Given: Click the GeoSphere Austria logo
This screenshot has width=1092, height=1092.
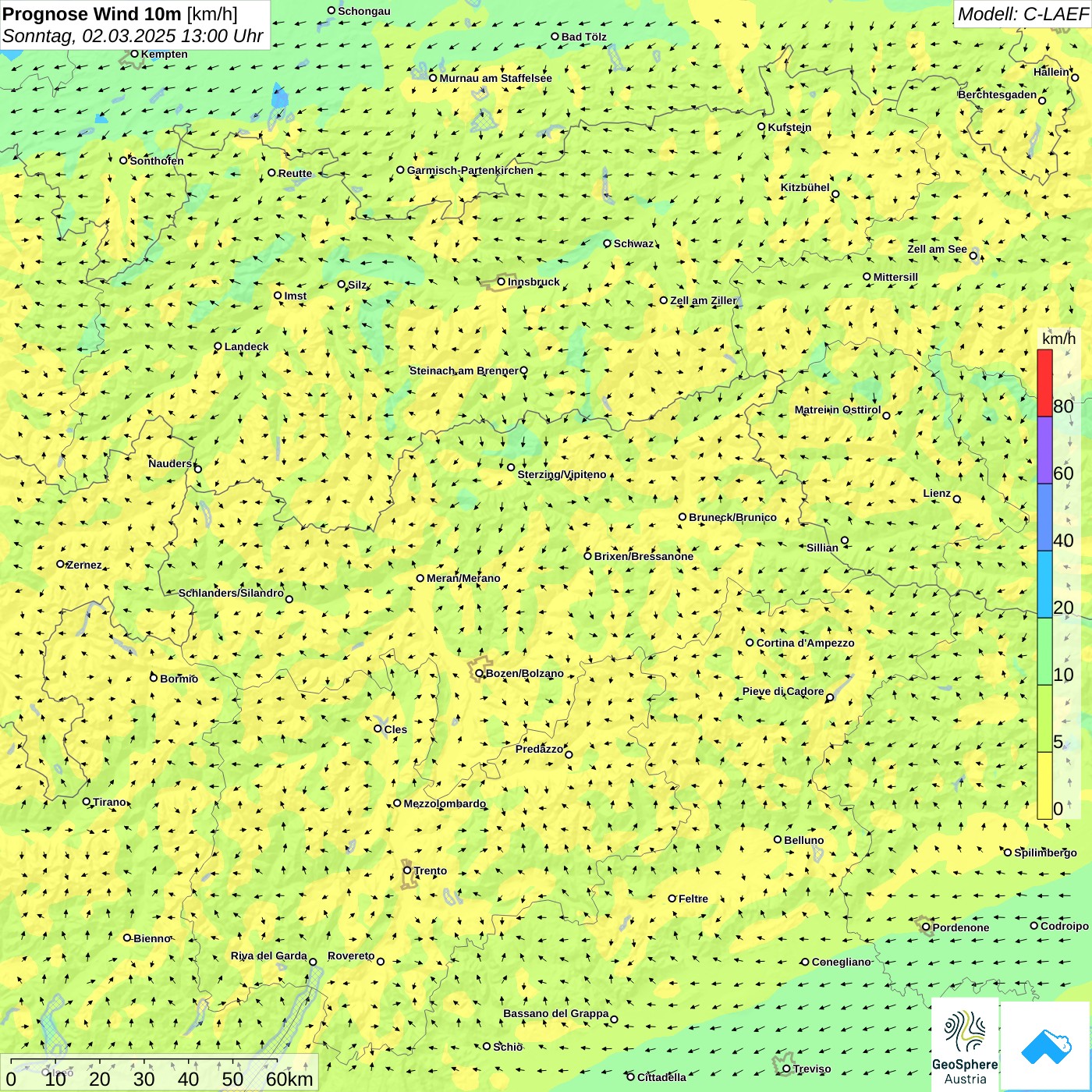Looking at the screenshot, I should (966, 1044).
